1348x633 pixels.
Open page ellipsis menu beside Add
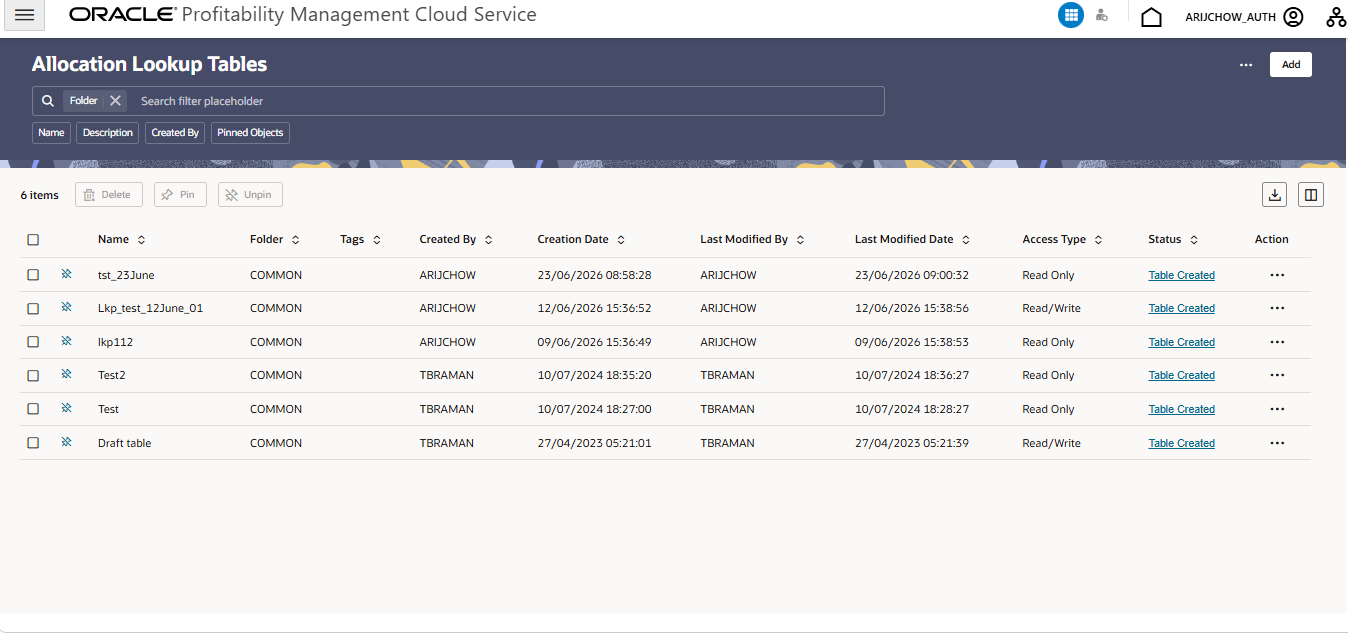1246,64
